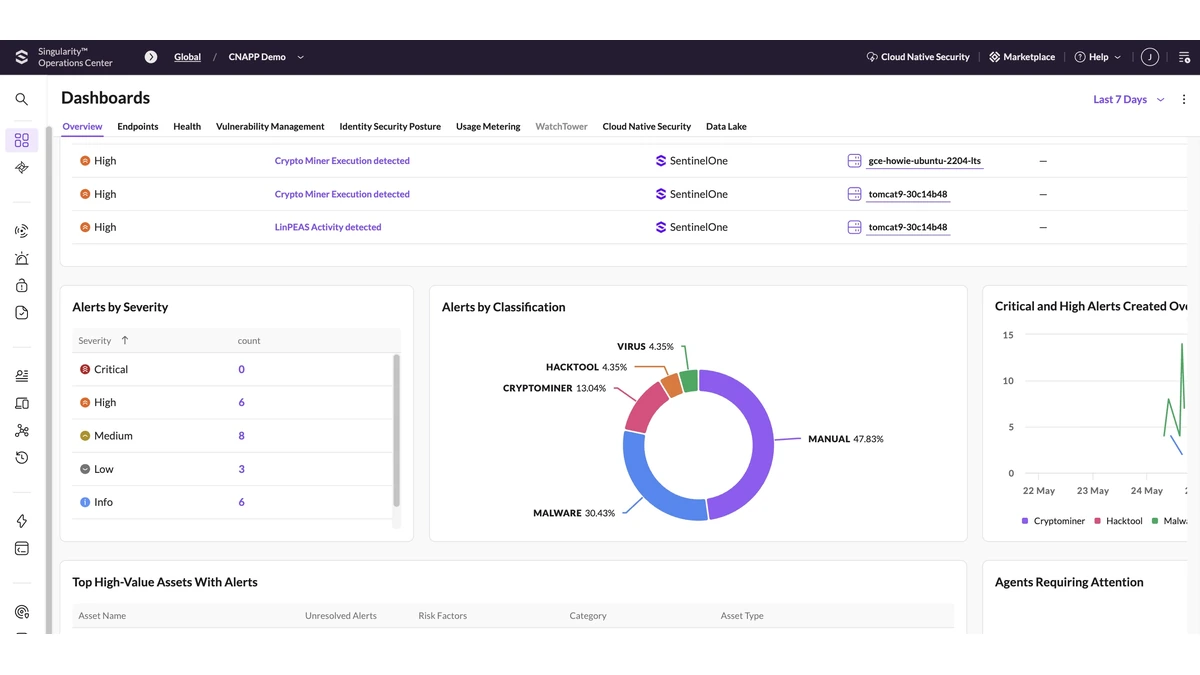Open the devices icon in the sidebar
This screenshot has width=1200, height=675.
22,403
